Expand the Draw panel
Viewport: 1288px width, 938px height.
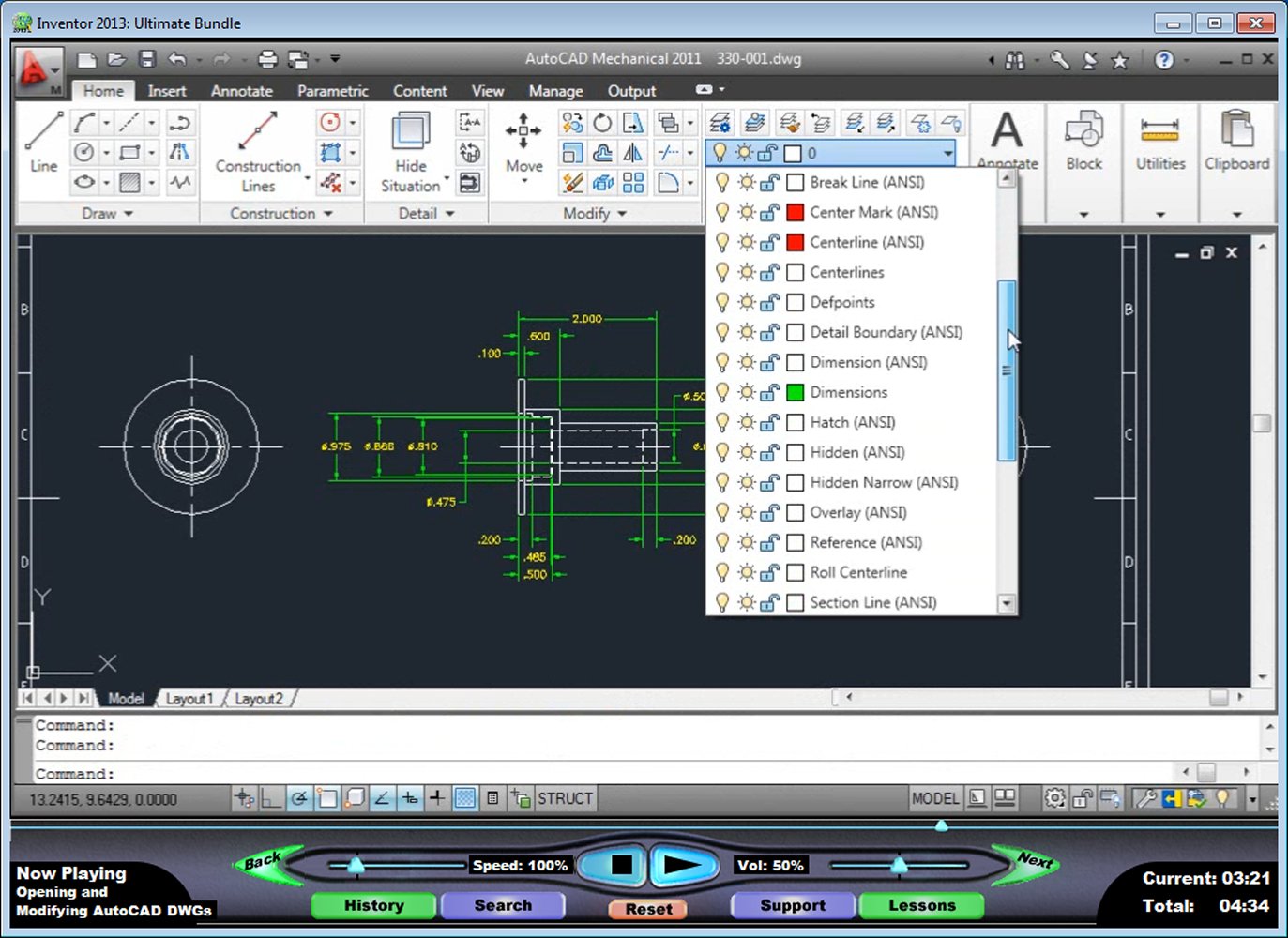[x=108, y=214]
